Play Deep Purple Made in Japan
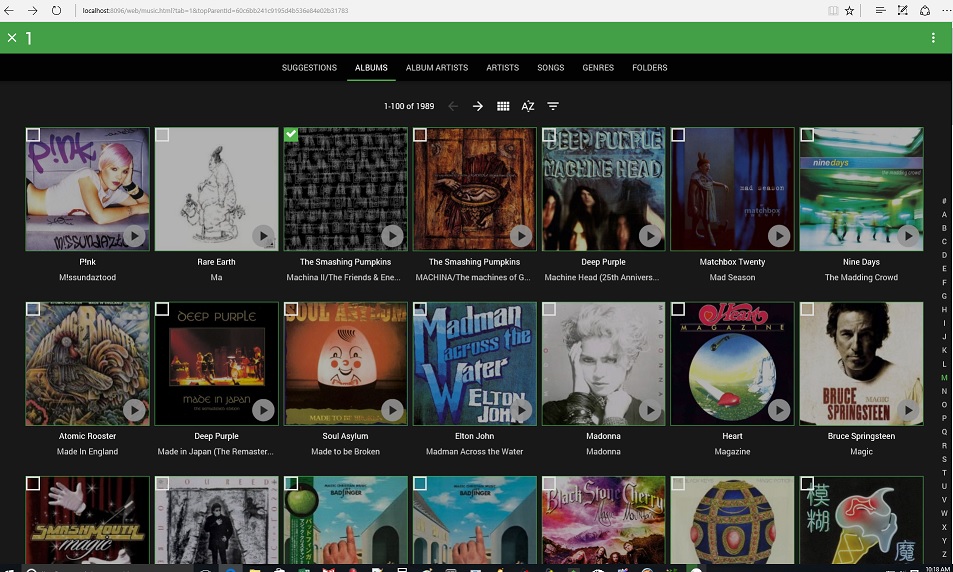 263,410
